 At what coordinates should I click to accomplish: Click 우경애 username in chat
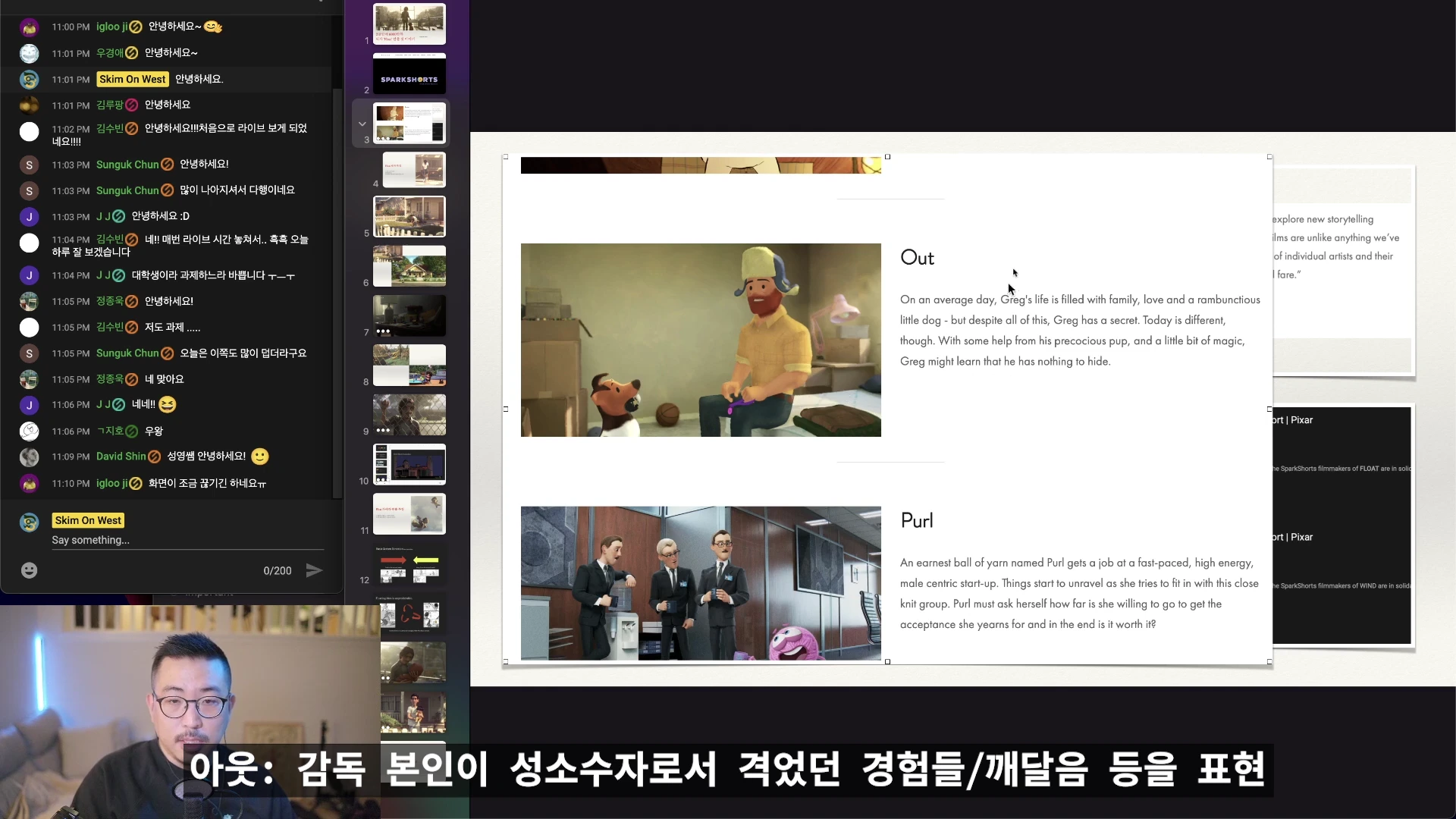(x=110, y=53)
